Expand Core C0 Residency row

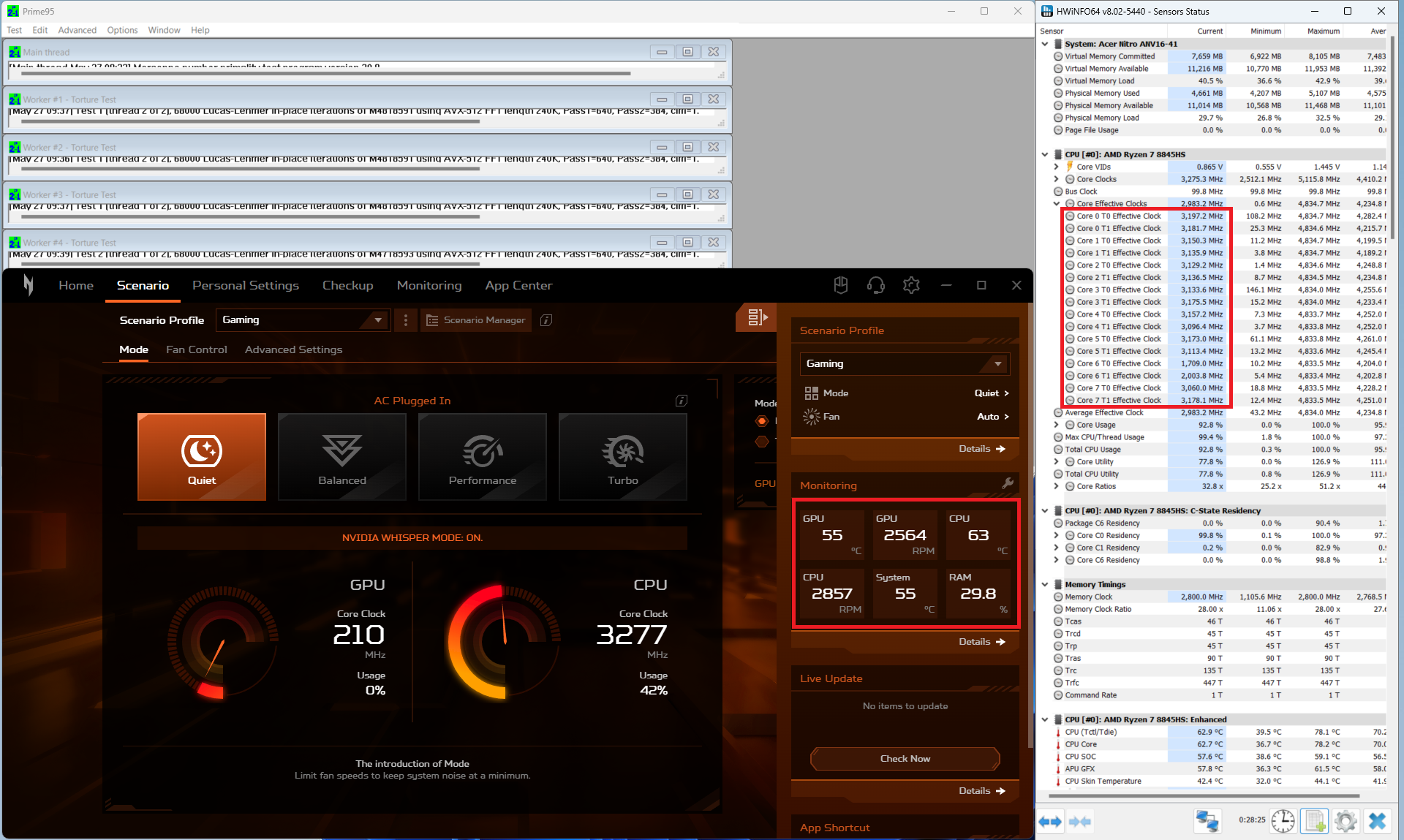[x=1057, y=535]
